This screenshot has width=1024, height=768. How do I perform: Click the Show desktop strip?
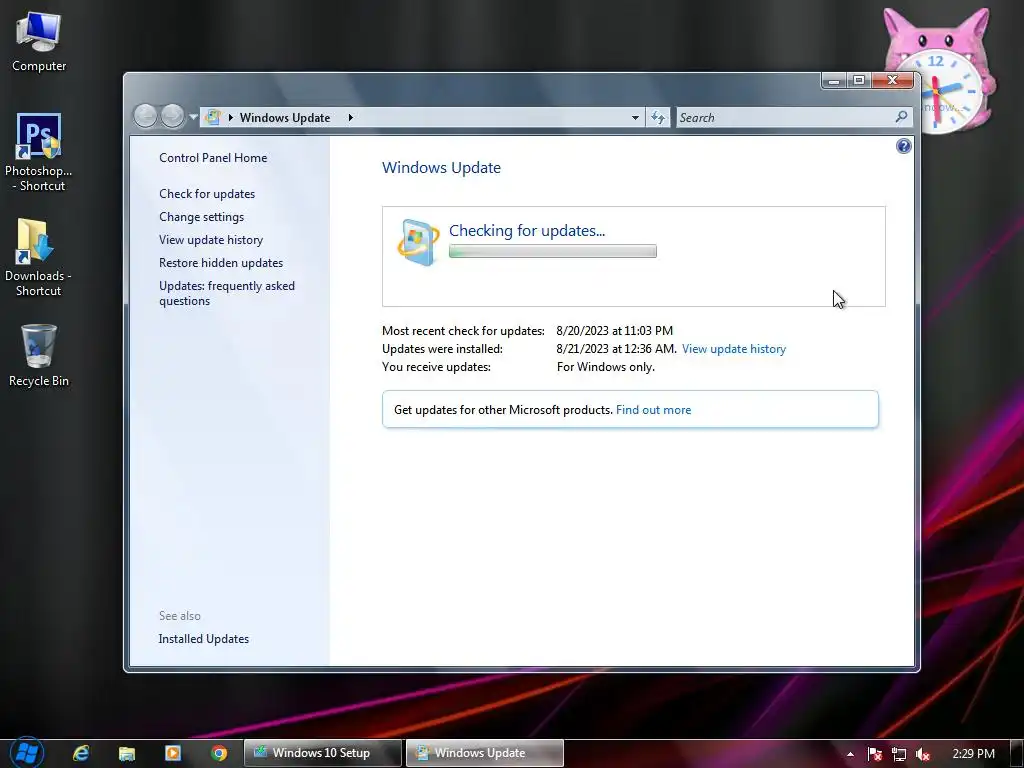(1018, 754)
